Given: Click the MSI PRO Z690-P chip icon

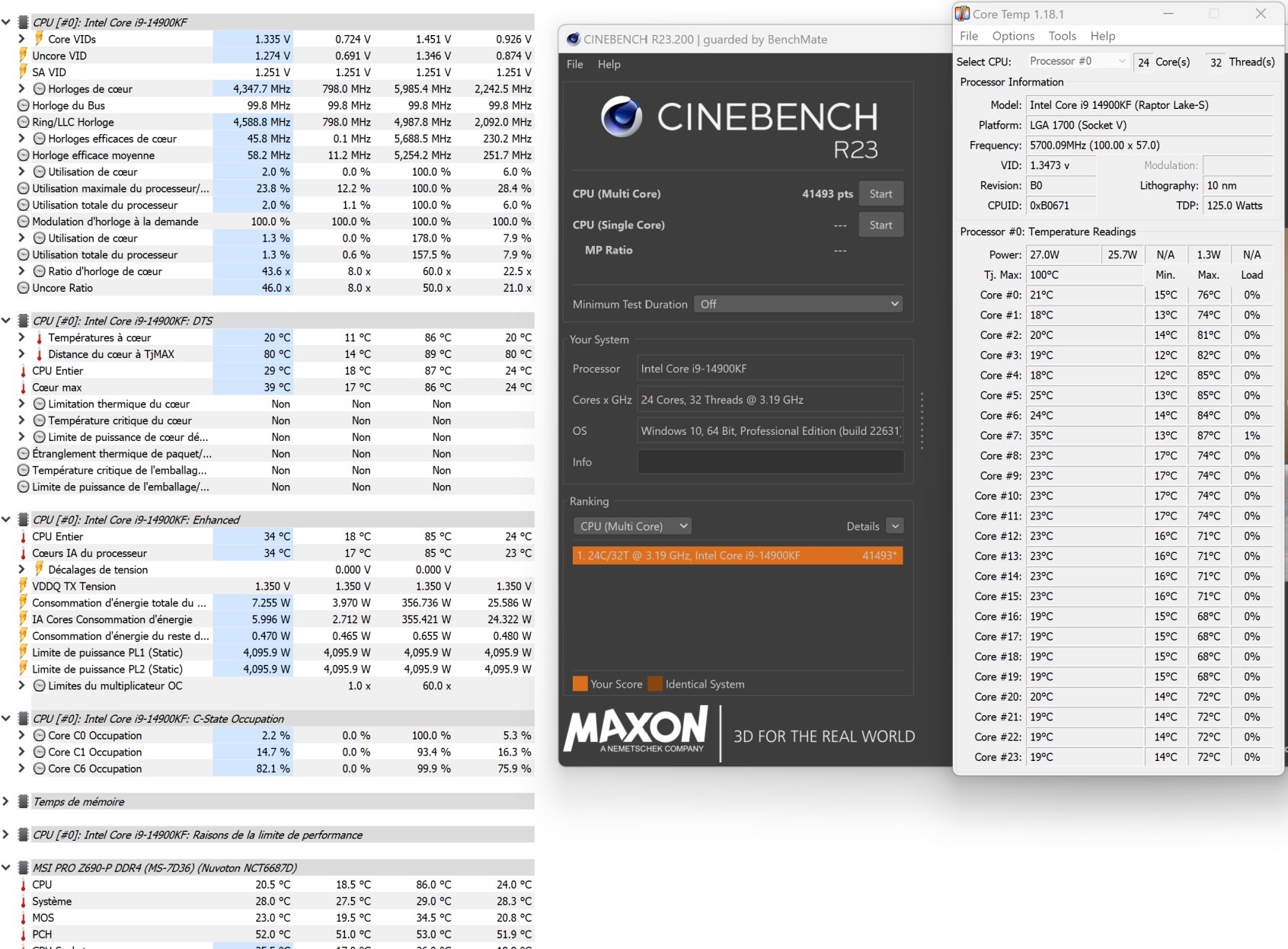Looking at the screenshot, I should (x=24, y=868).
